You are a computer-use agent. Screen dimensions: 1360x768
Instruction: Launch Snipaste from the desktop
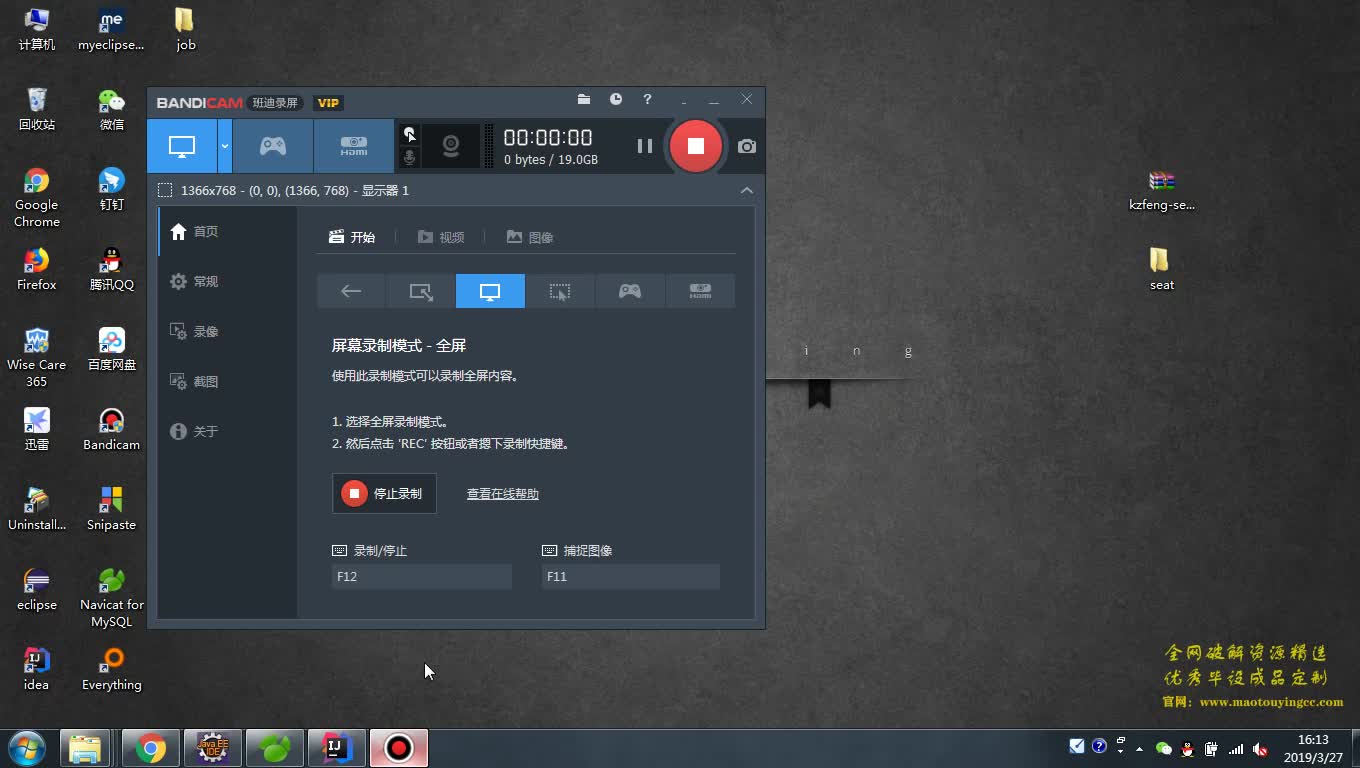pos(111,509)
